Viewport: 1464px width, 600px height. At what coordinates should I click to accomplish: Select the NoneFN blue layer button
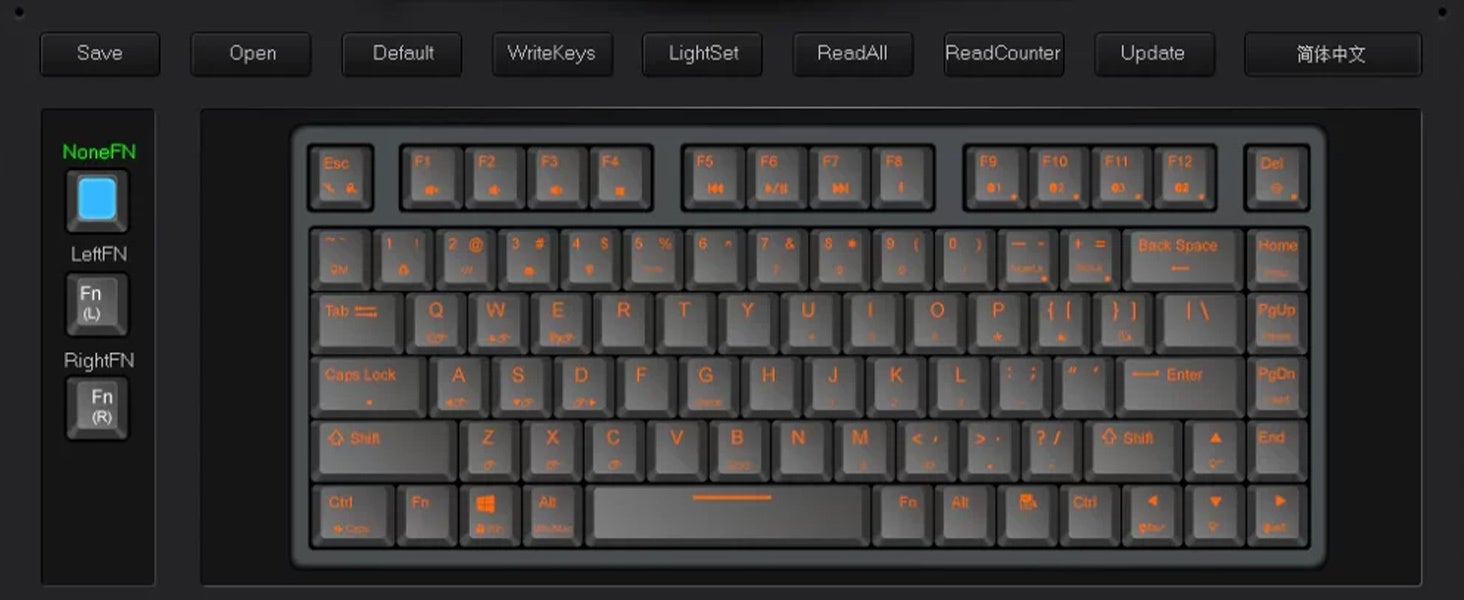[97, 200]
